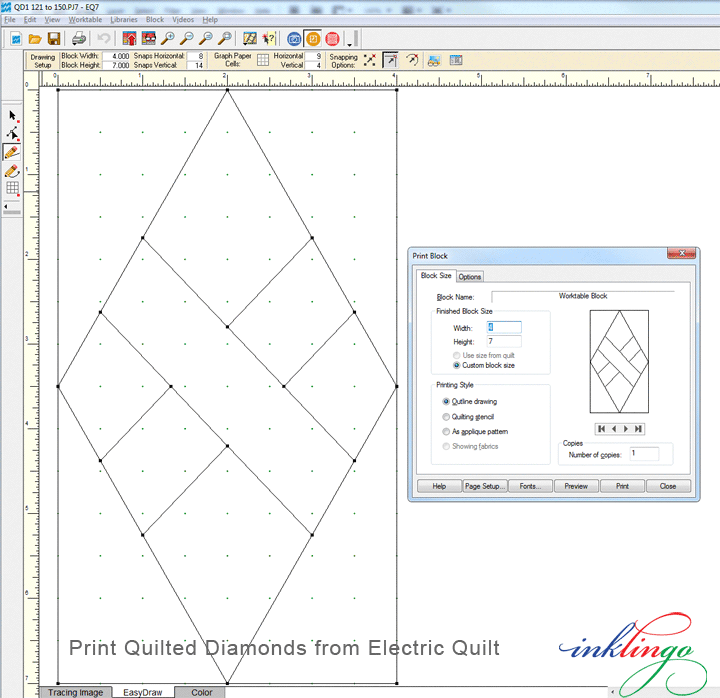720x698 pixels.
Task: Click the Page Setup button
Action: 485,486
